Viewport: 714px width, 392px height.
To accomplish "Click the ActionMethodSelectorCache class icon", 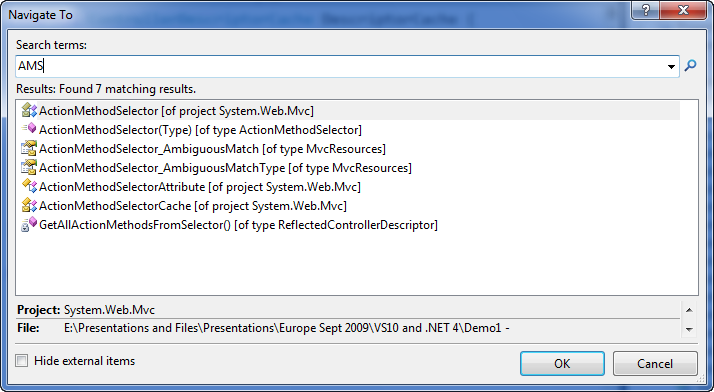I will pyautogui.click(x=29, y=205).
